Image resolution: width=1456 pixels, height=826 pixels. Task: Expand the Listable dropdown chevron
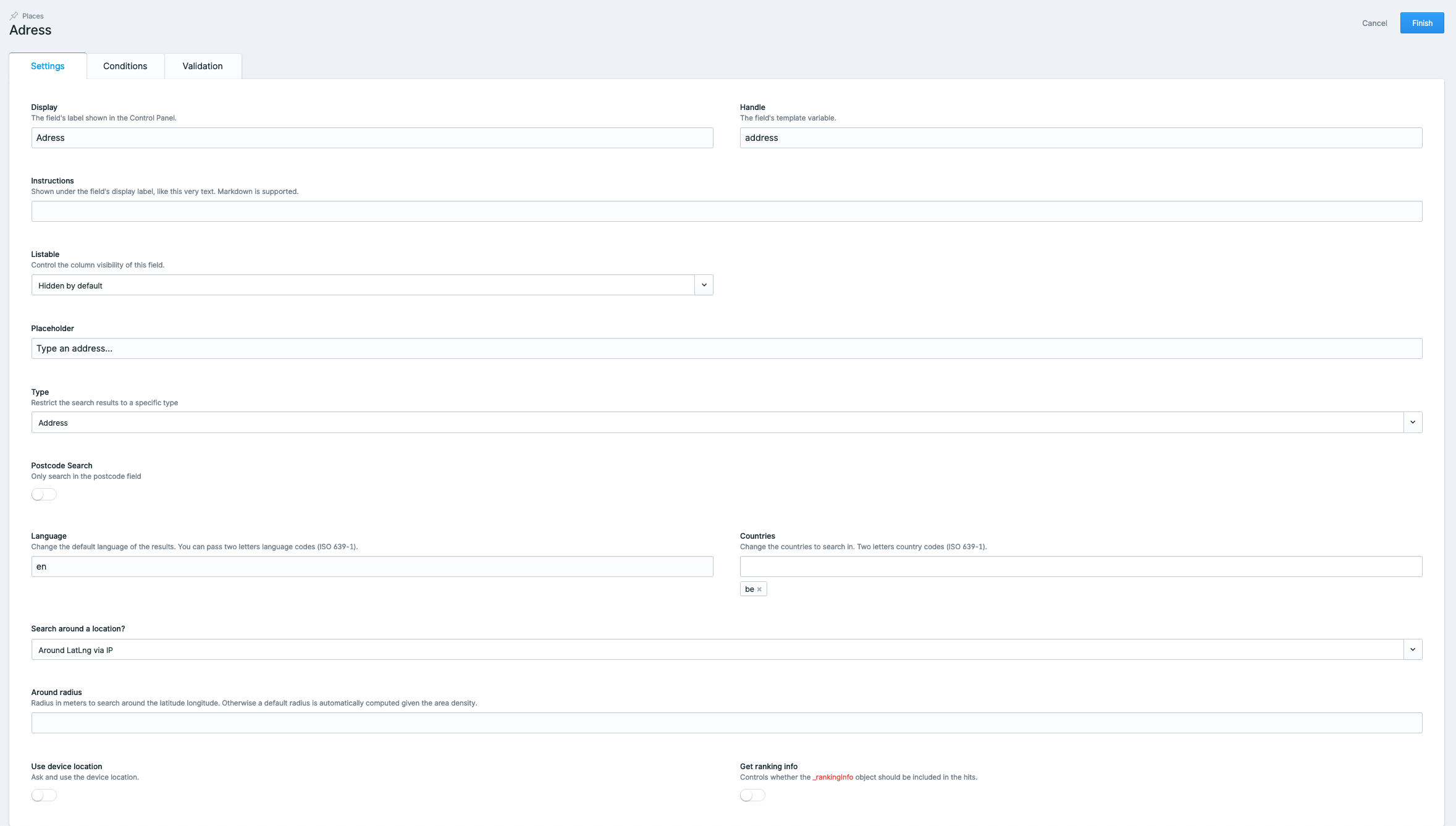704,285
